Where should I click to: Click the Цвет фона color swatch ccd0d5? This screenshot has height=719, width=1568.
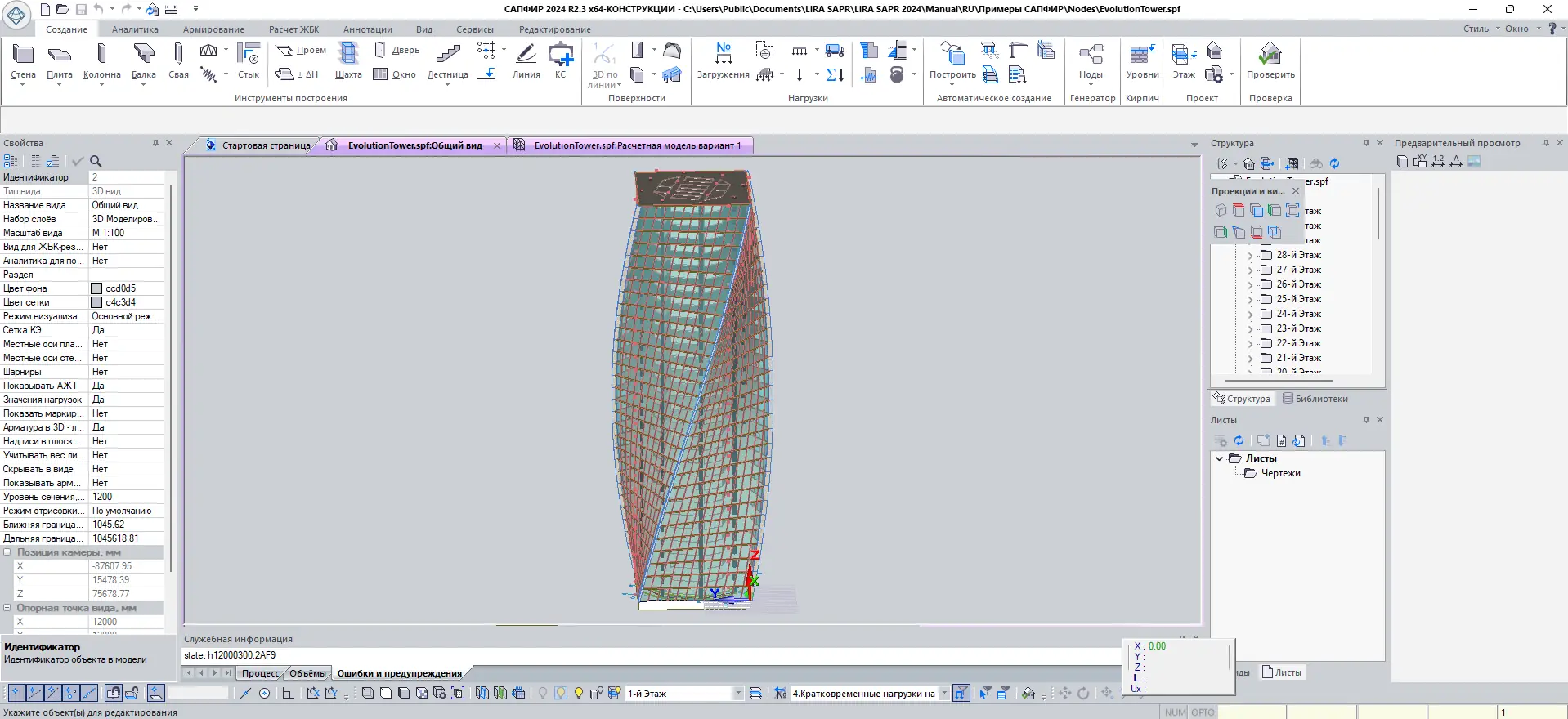click(x=96, y=288)
